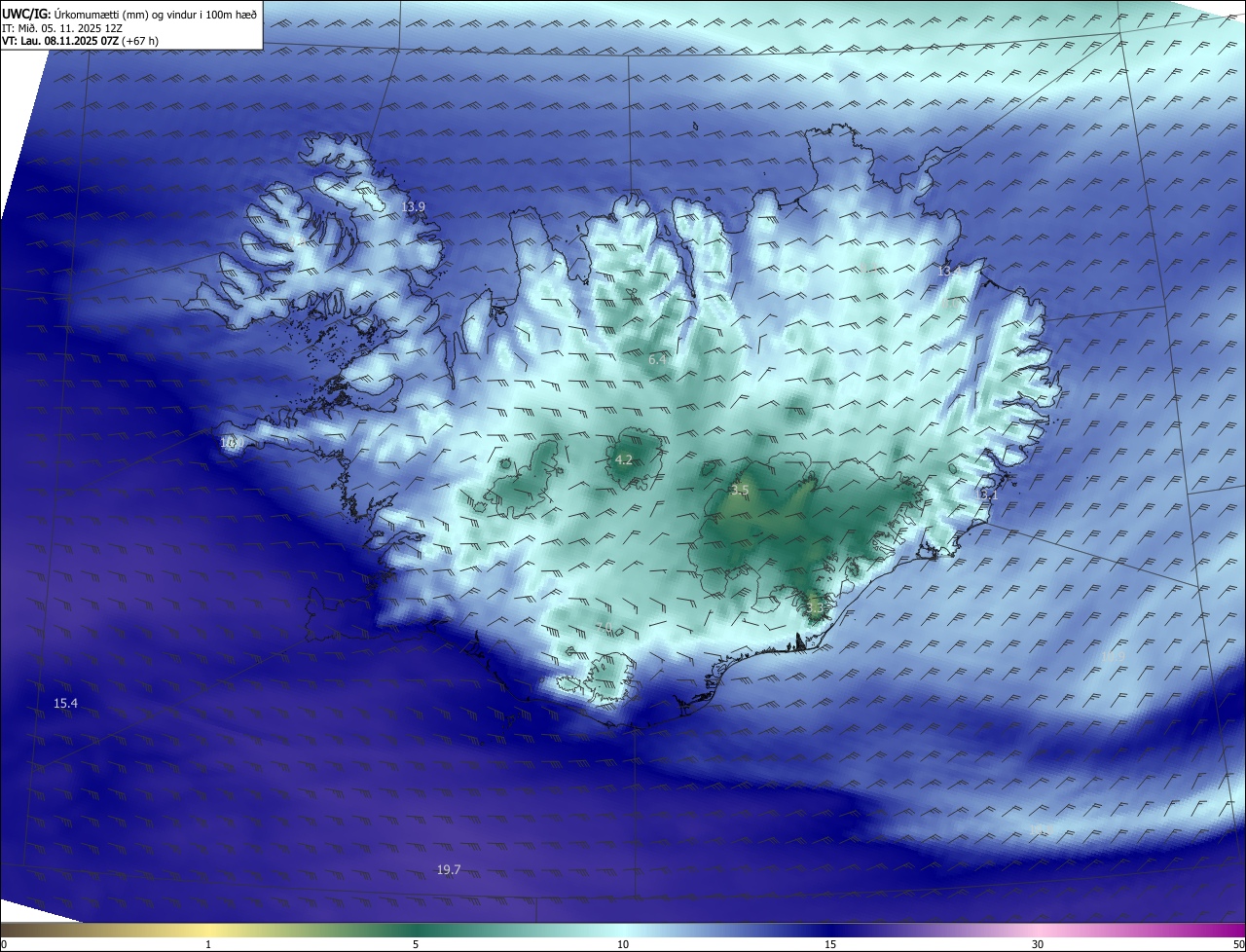The height and width of the screenshot is (952, 1246).
Task: Click the 6.4 value on the map
Action: (x=657, y=360)
